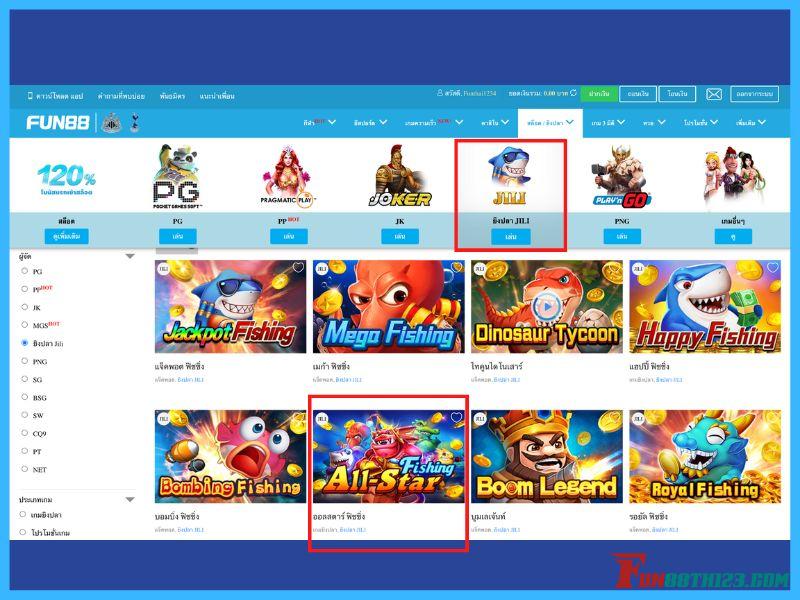Open the fourth top bar link
The width and height of the screenshot is (800, 600).
click(217, 95)
